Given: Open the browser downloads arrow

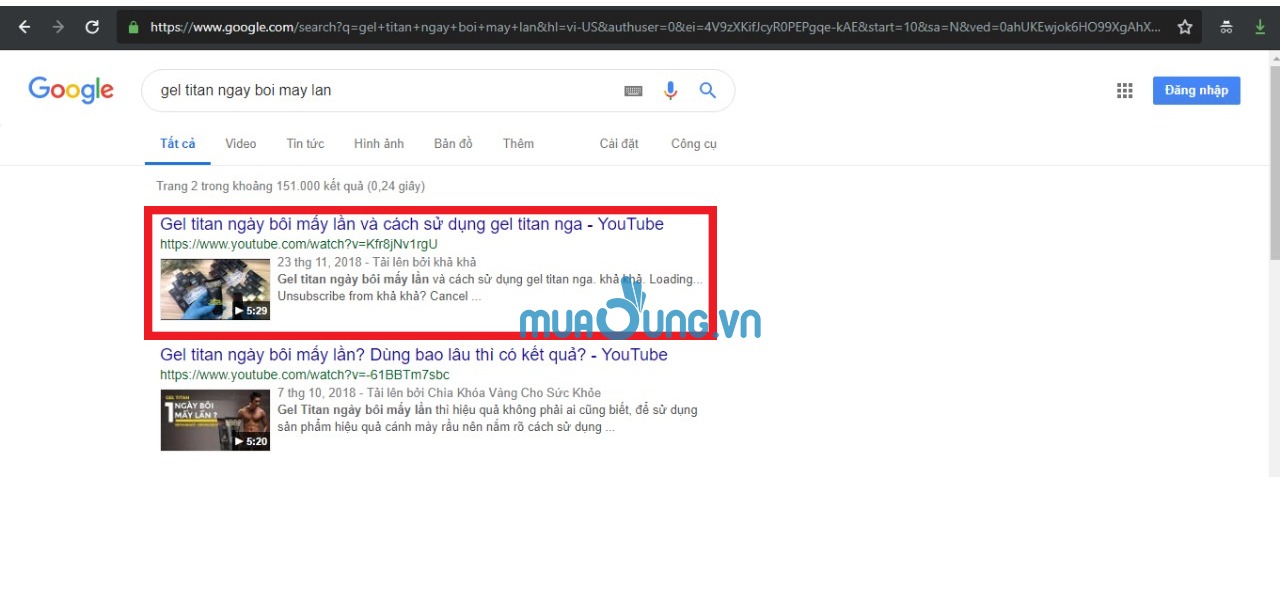Looking at the screenshot, I should point(1260,27).
